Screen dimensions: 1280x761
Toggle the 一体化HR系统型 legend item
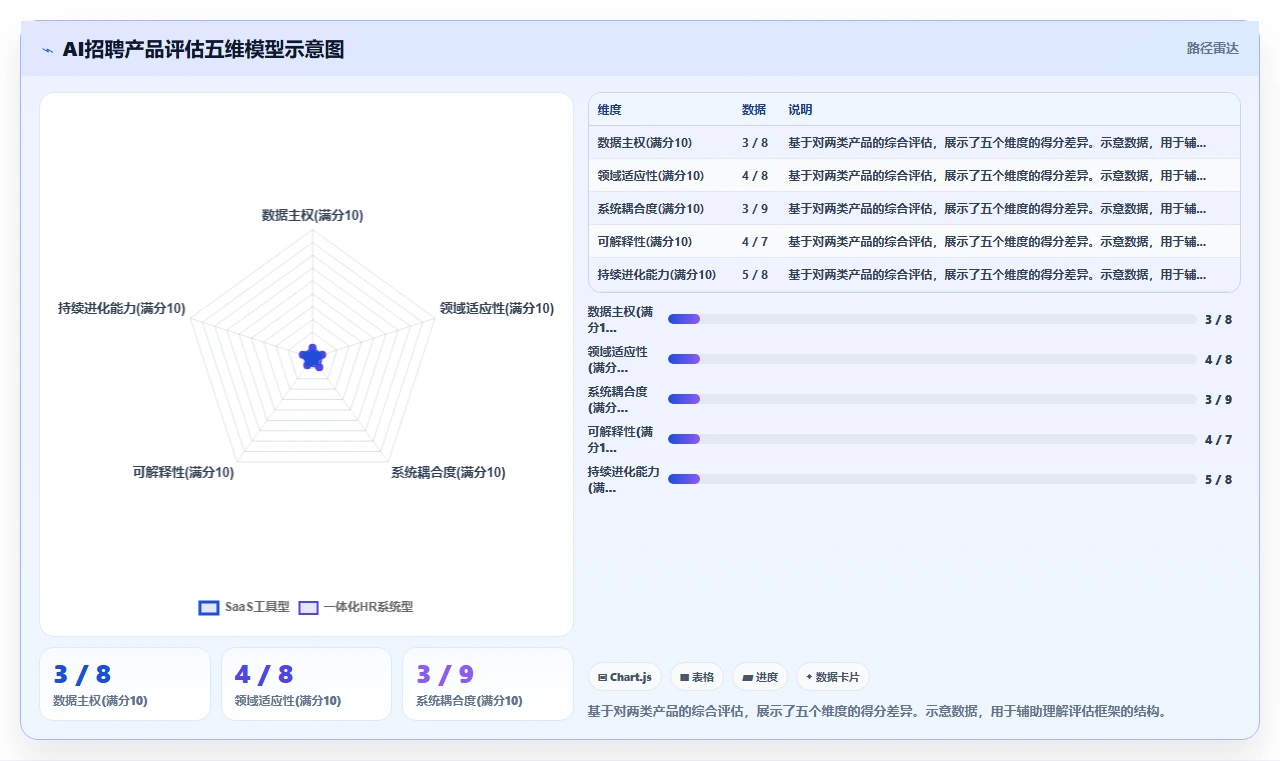pyautogui.click(x=357, y=607)
